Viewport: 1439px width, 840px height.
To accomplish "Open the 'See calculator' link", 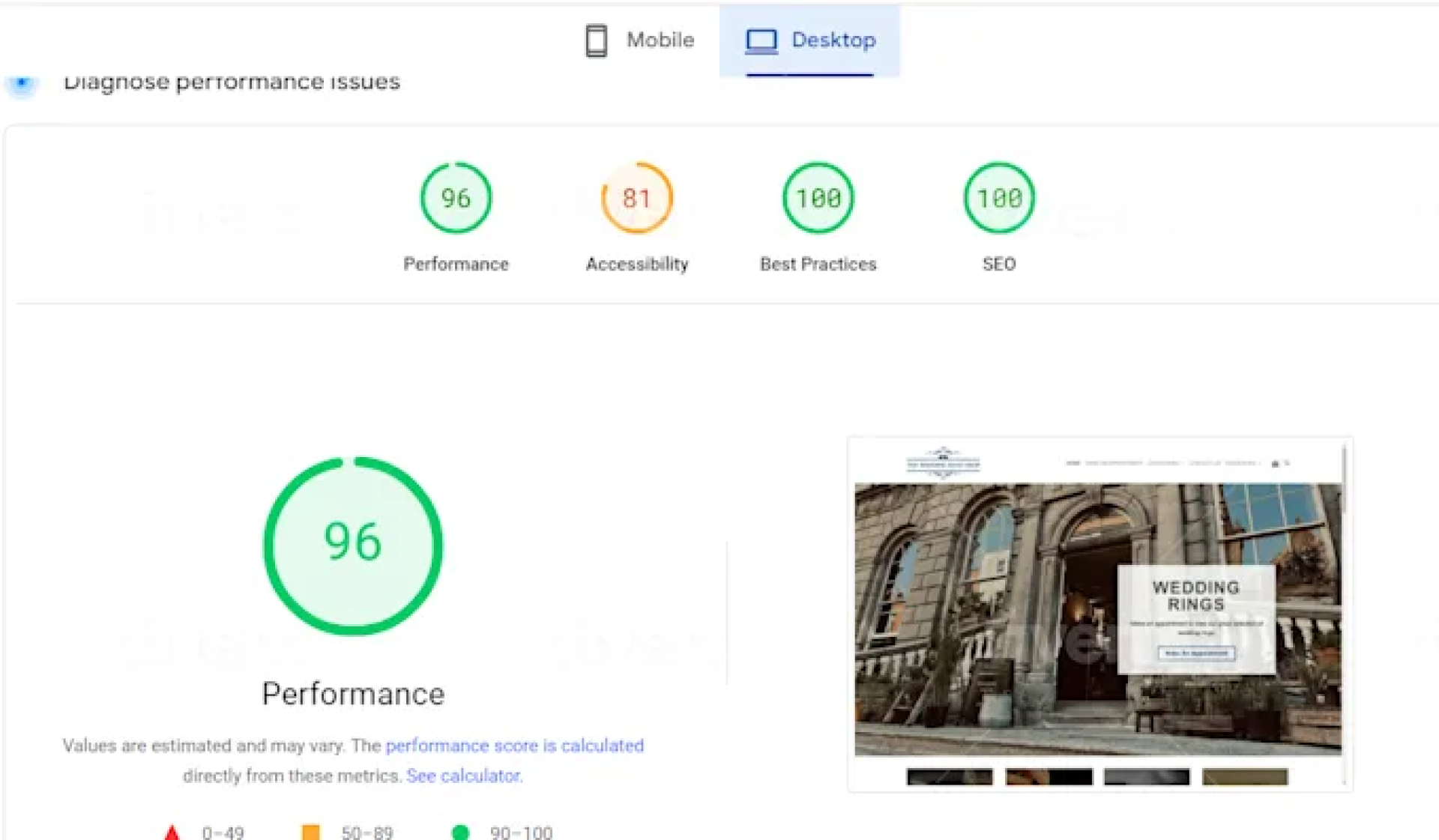I will 464,776.
